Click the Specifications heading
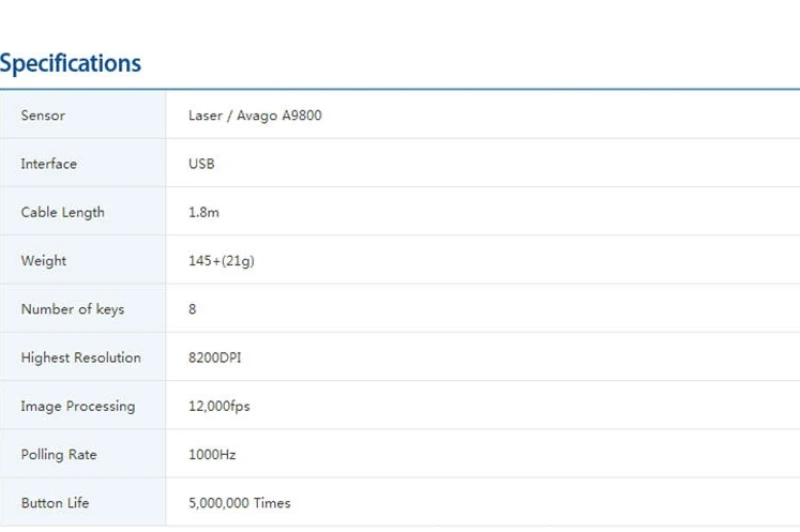This screenshot has width=800, height=532. pyautogui.click(x=70, y=64)
